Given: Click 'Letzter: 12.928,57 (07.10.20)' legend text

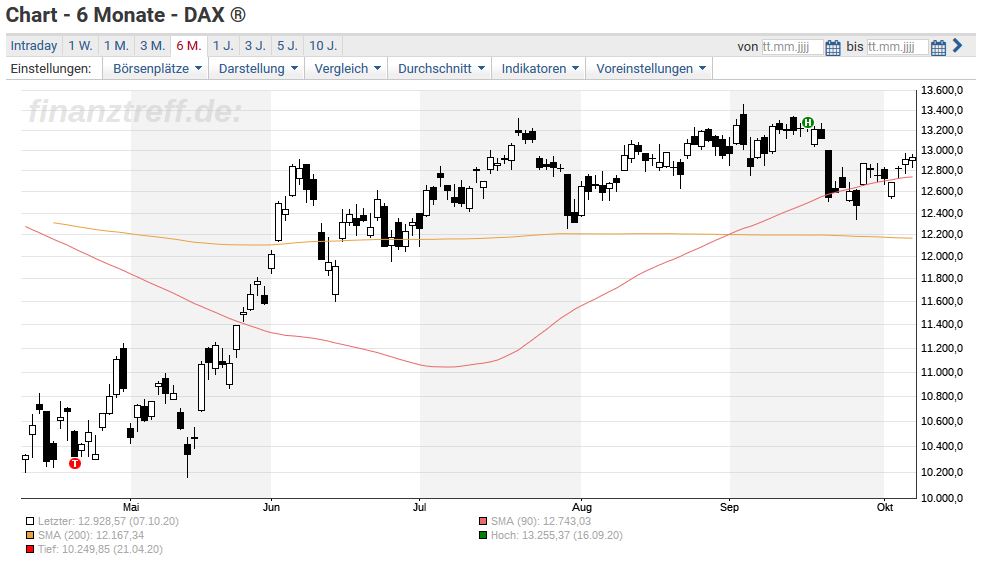Looking at the screenshot, I should 108,521.
